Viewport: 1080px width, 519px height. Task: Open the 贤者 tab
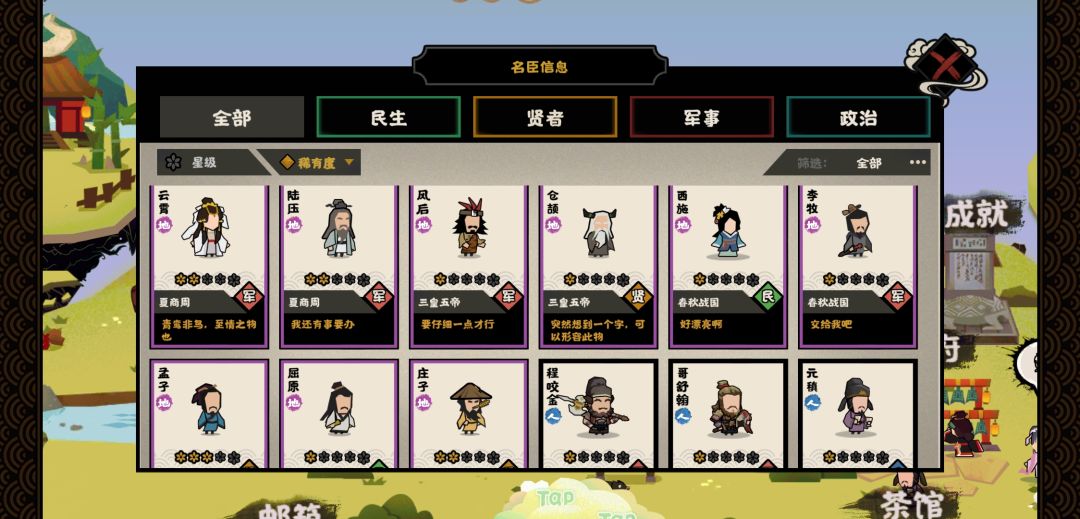545,118
